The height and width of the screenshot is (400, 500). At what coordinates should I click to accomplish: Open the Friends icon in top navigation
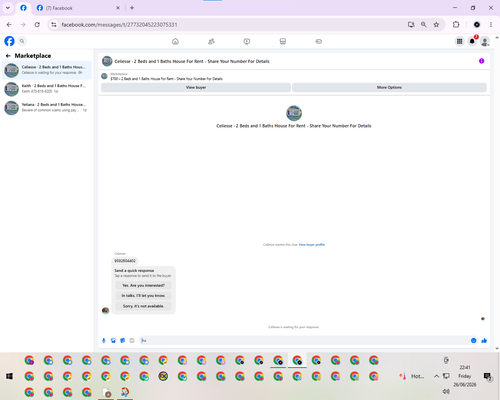211,41
